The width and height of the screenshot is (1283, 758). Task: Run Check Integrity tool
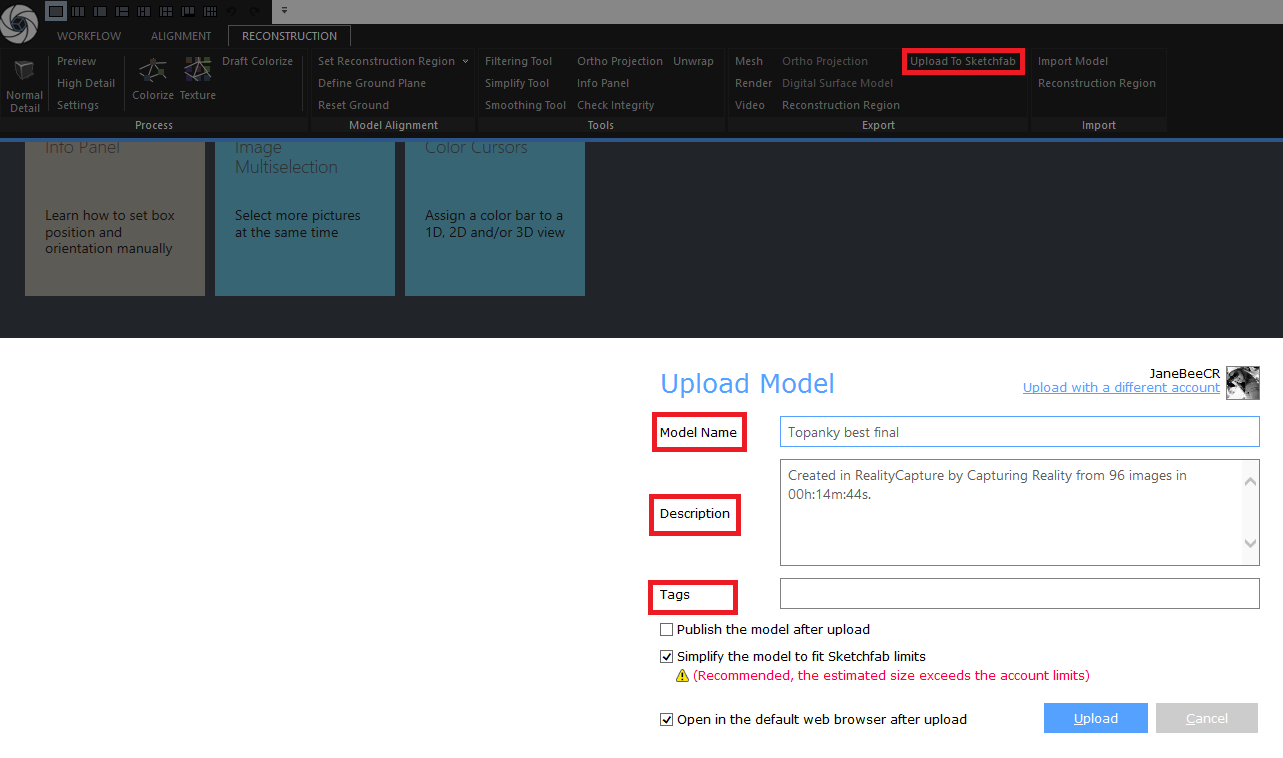(x=616, y=105)
